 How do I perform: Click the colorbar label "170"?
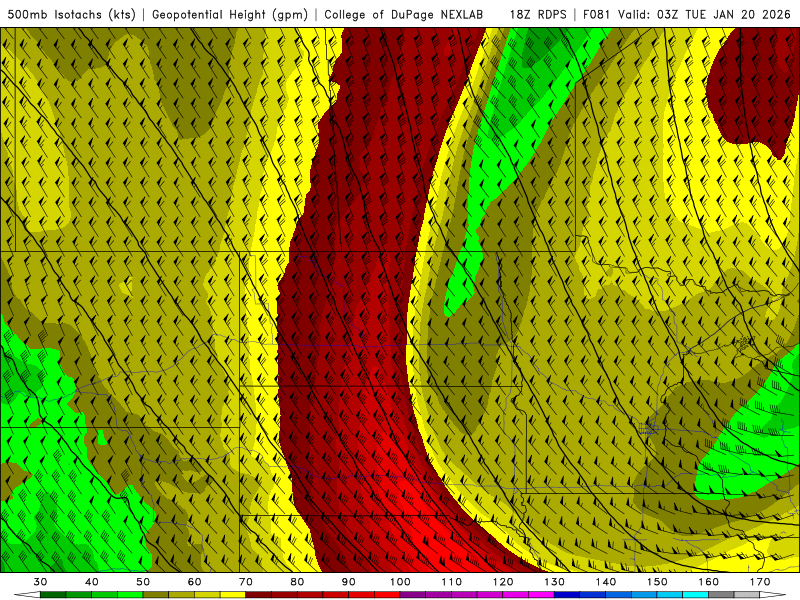[760, 582]
